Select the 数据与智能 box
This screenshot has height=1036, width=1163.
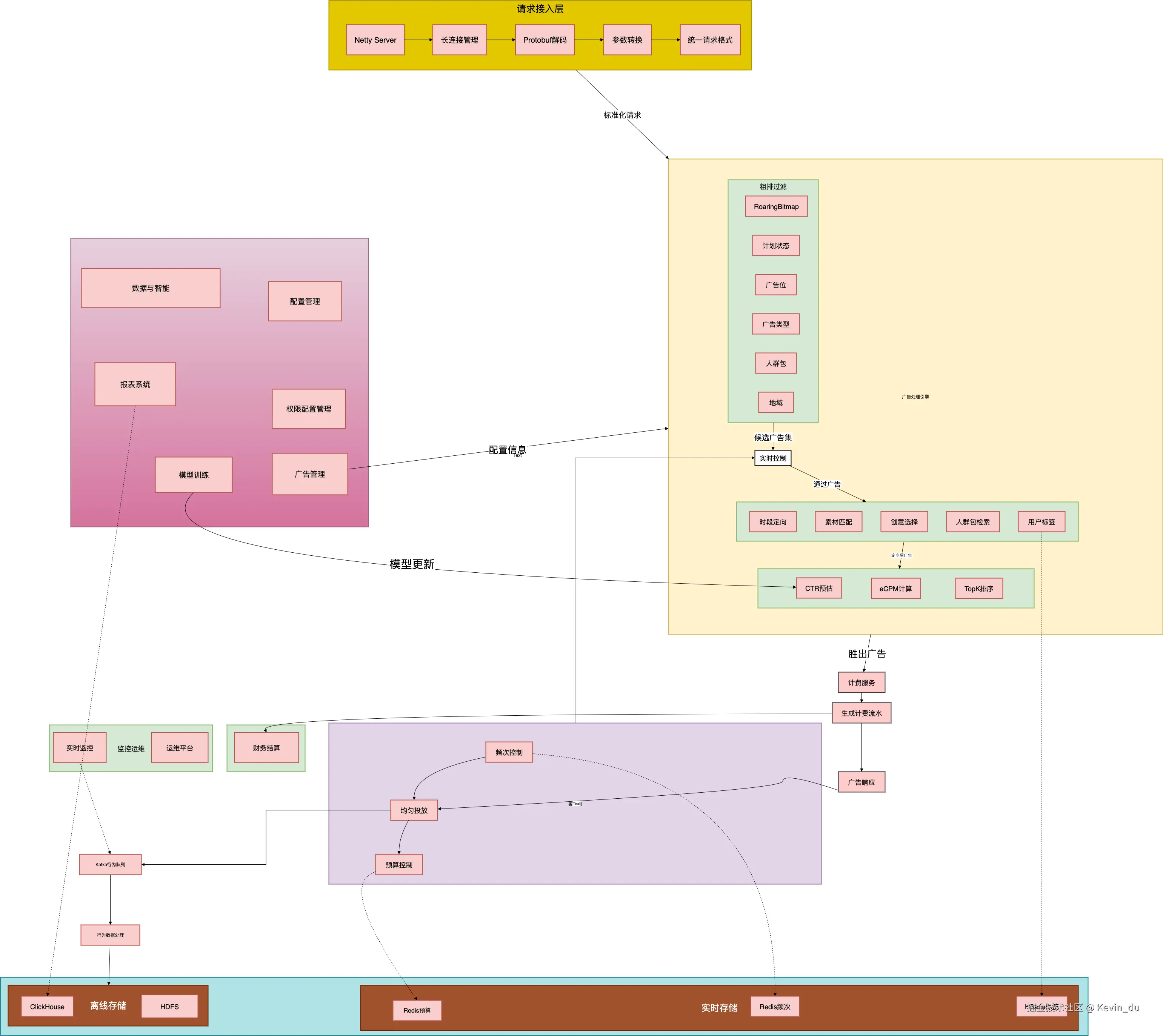coord(151,288)
